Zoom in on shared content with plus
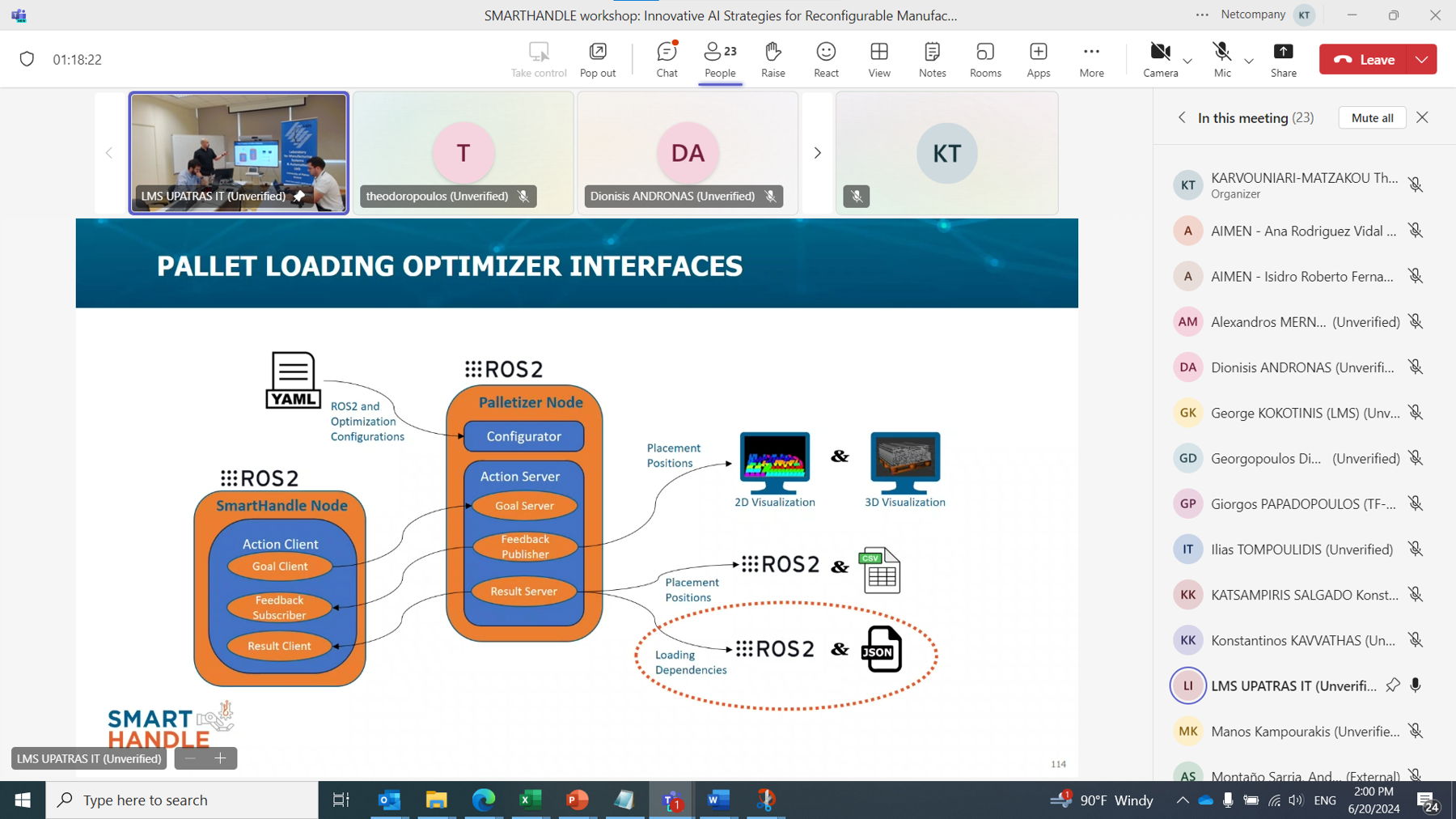The width and height of the screenshot is (1456, 819). point(220,758)
